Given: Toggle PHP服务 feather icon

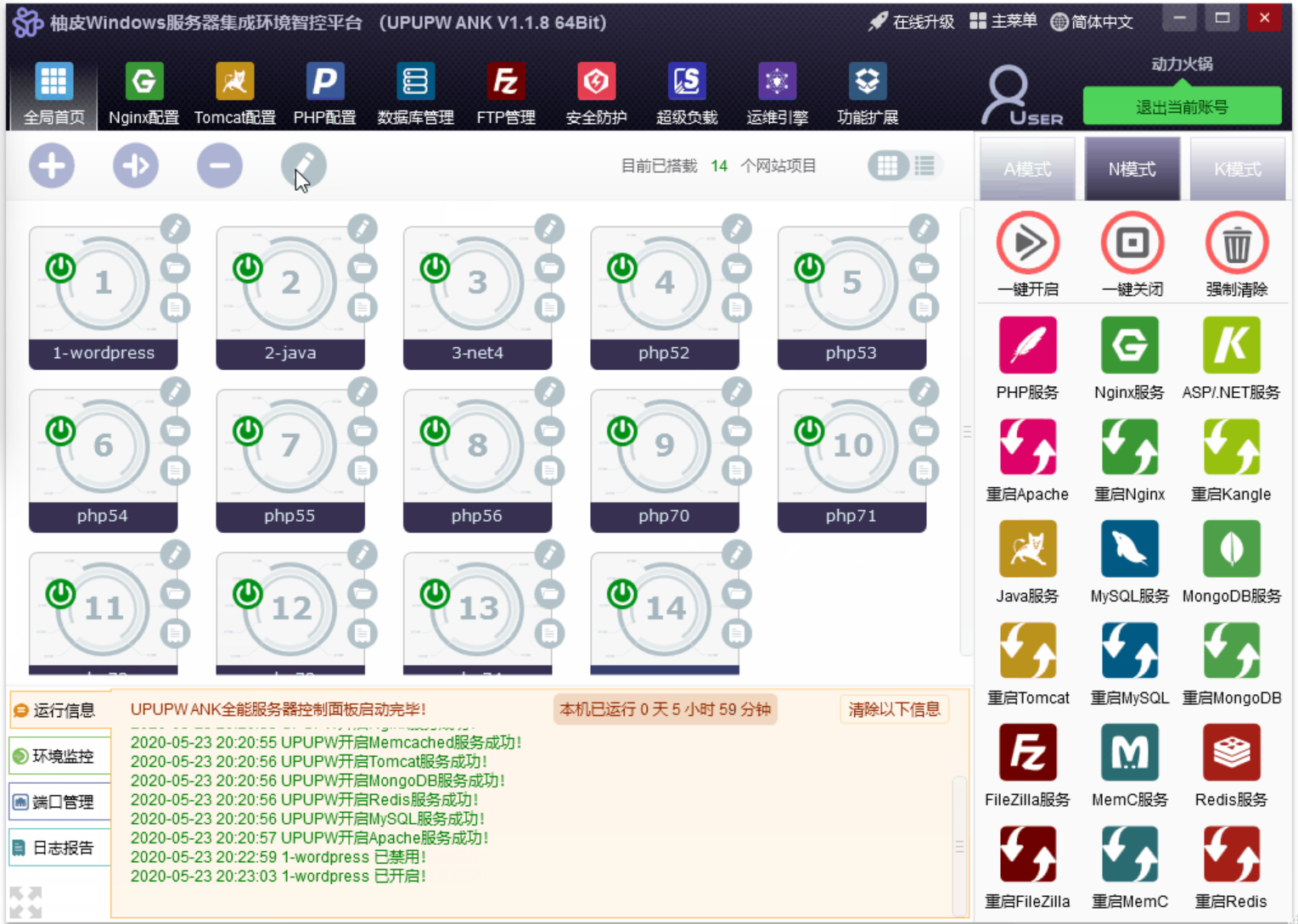Looking at the screenshot, I should (1027, 345).
